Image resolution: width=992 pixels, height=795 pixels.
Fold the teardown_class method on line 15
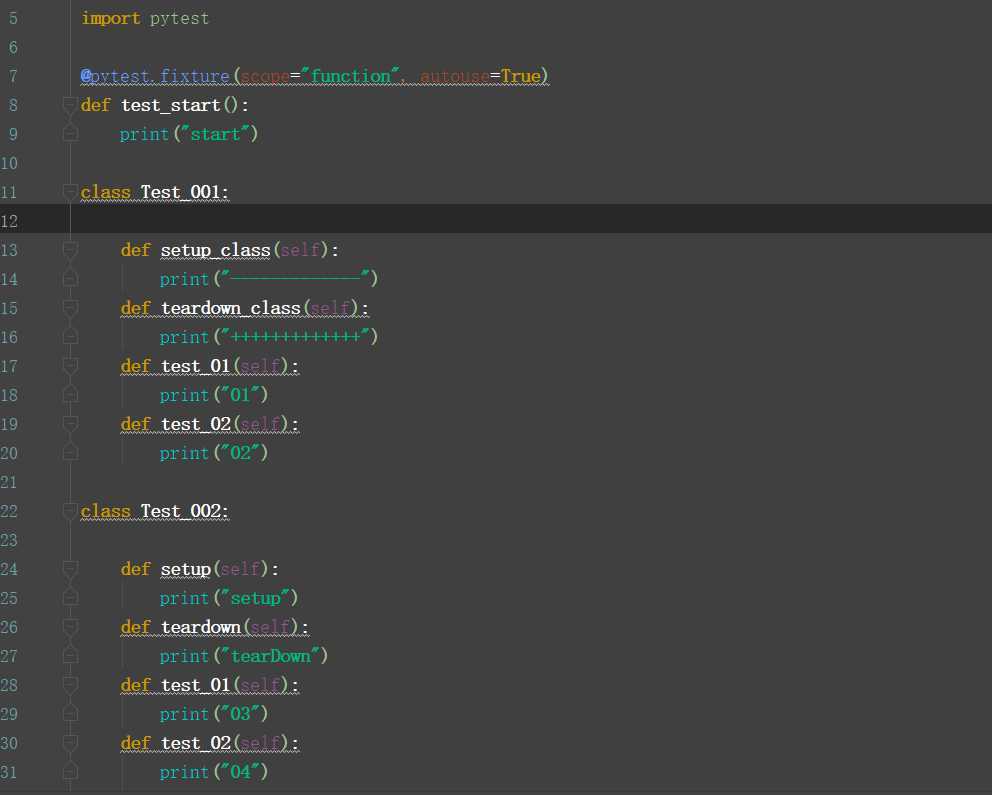pyautogui.click(x=69, y=308)
